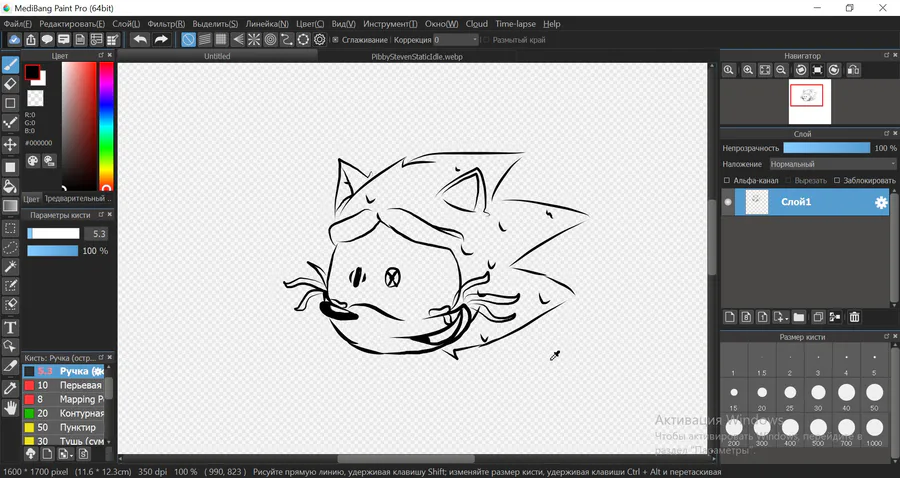Toggle Вырезать clipping checkbox
The image size is (900, 478).
(788, 180)
